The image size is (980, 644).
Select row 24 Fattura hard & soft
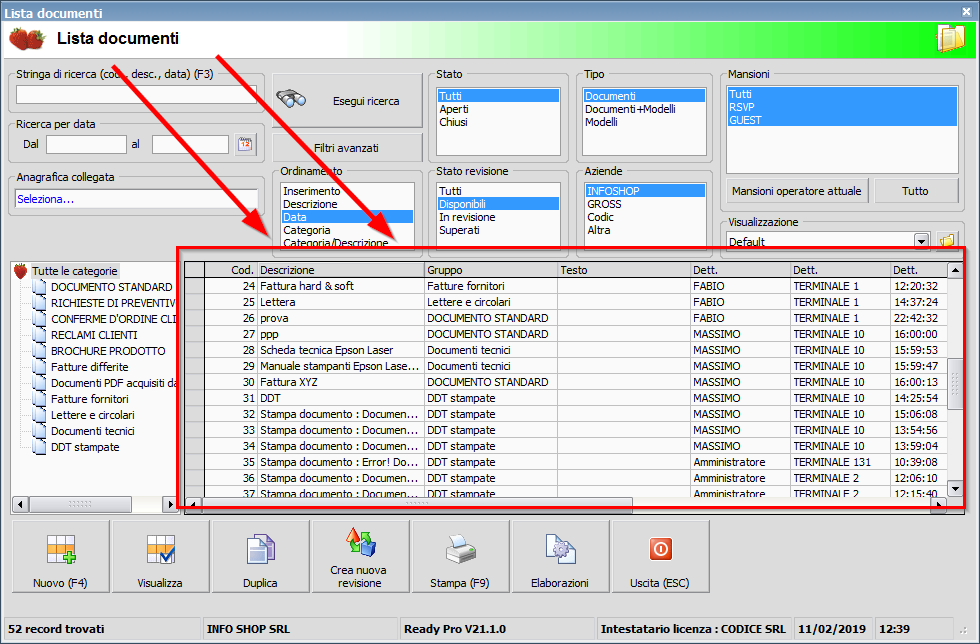(566, 286)
